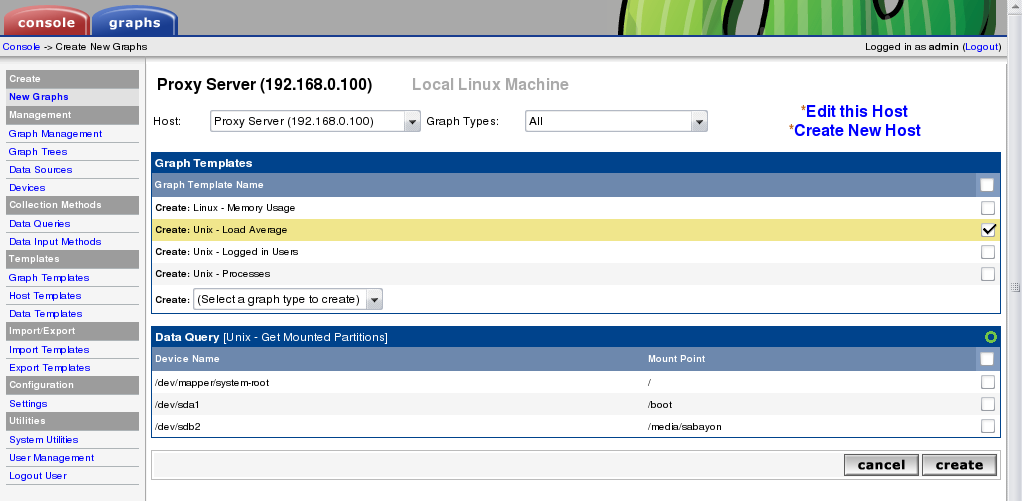Enable the Unix - Logged in Users checkbox
The height and width of the screenshot is (501, 1022).
pos(988,252)
